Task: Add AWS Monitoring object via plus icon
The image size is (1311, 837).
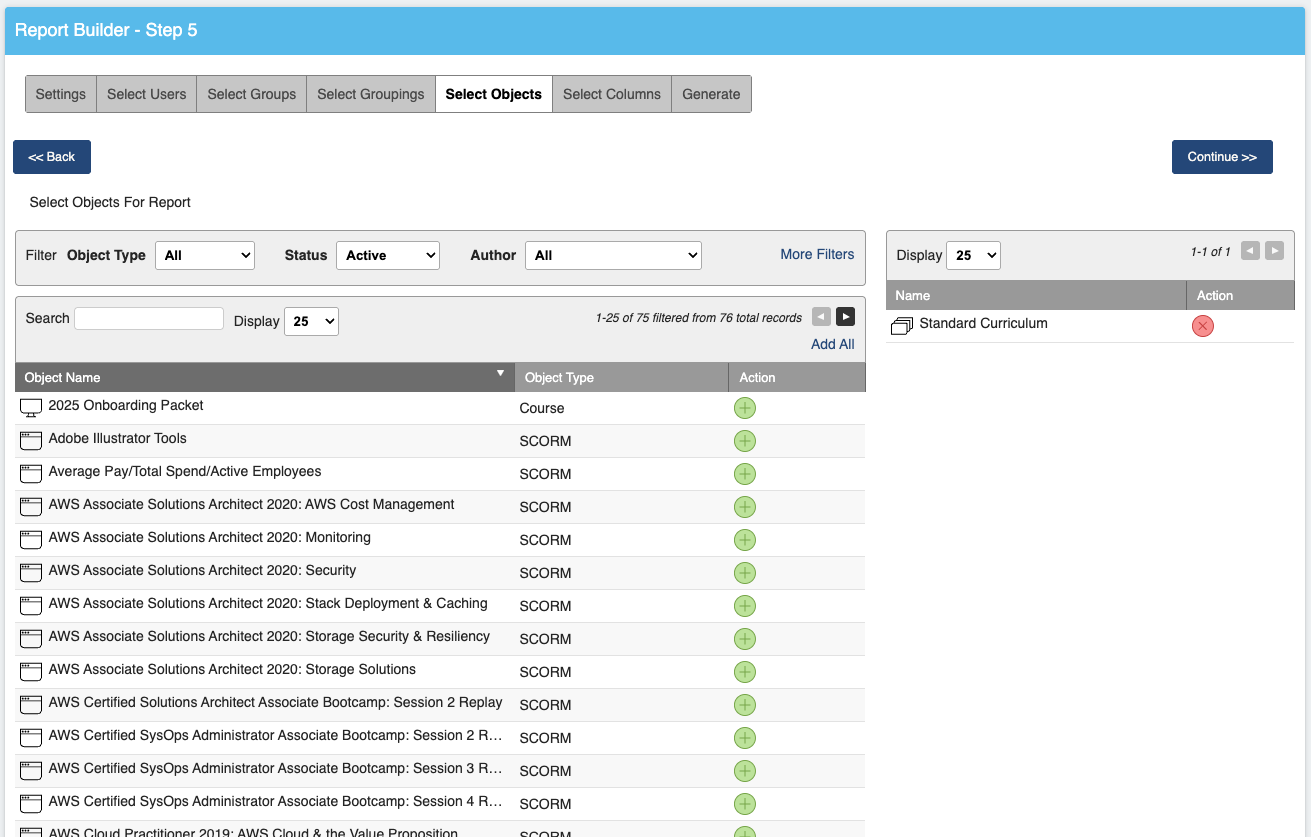Action: tap(745, 540)
